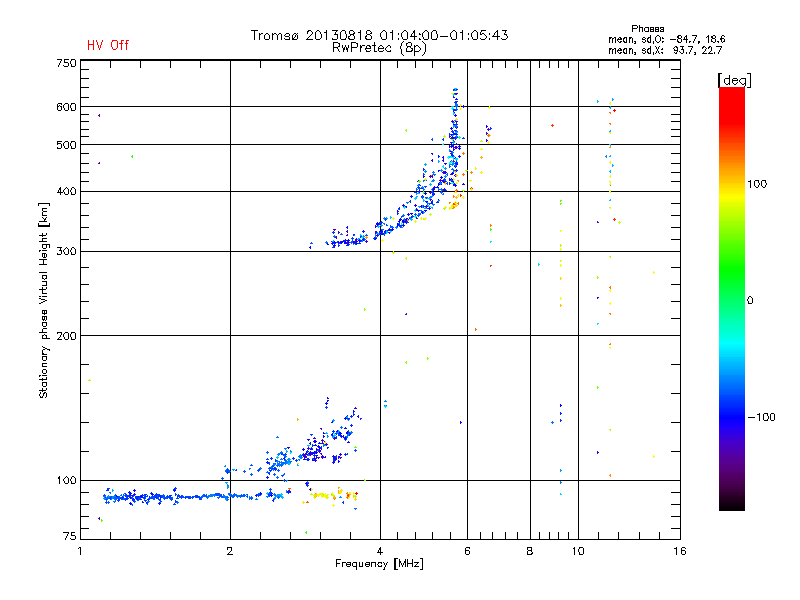Viewport: 800px width, 600px height.
Task: Pick the black bottom of the phase colorbar
Action: 732,503
